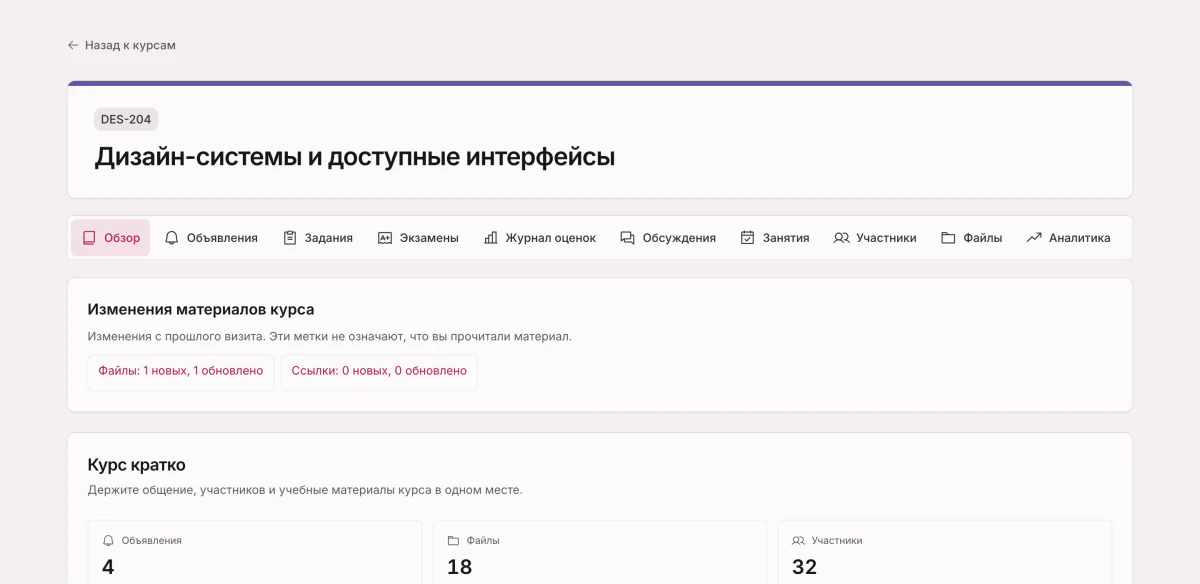
Task: Click the Объявления count 4
Action: point(108,567)
